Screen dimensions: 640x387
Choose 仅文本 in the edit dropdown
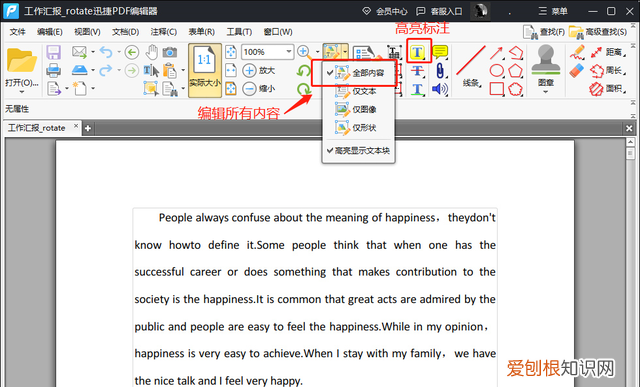point(358,91)
